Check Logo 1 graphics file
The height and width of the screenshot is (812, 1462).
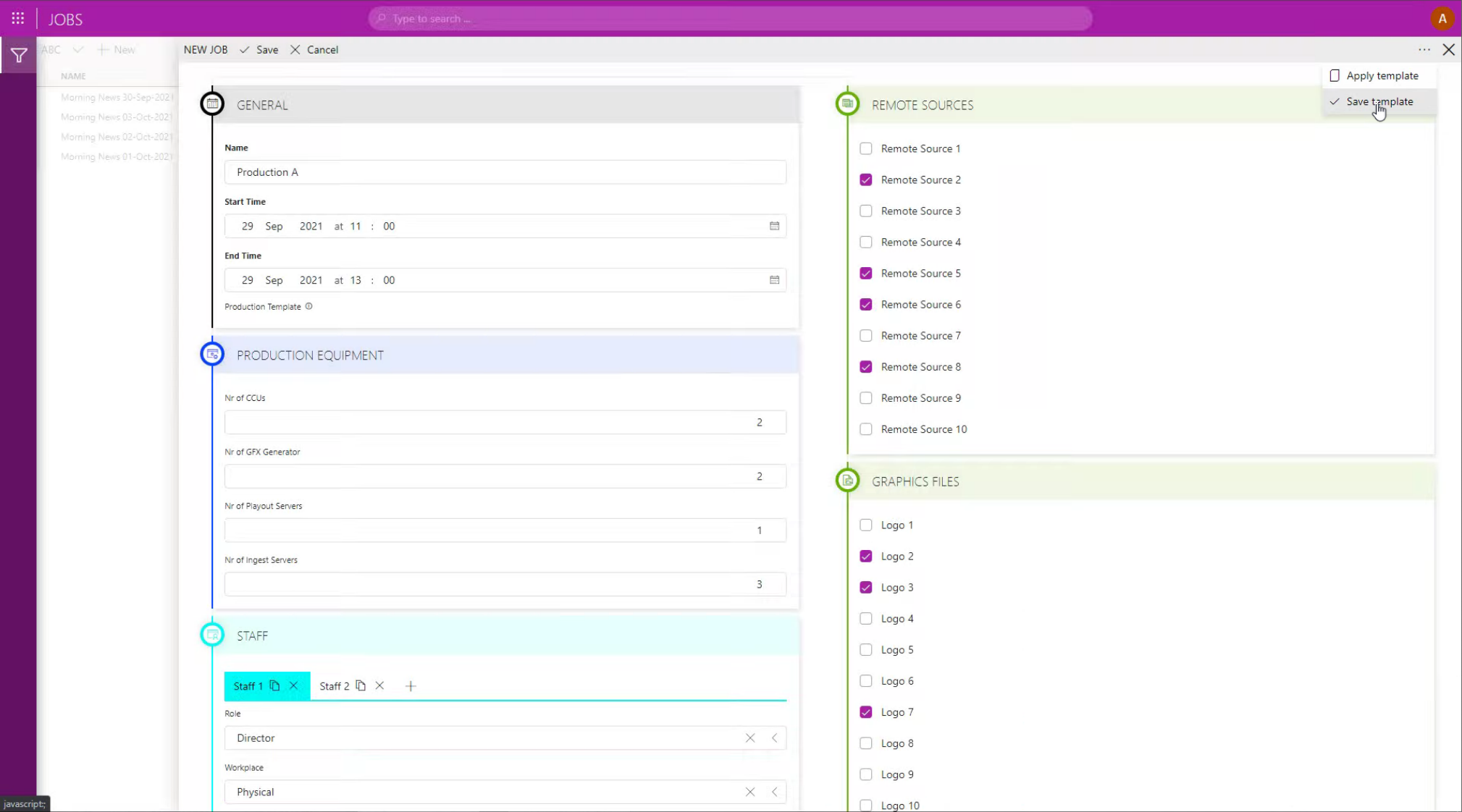(865, 525)
